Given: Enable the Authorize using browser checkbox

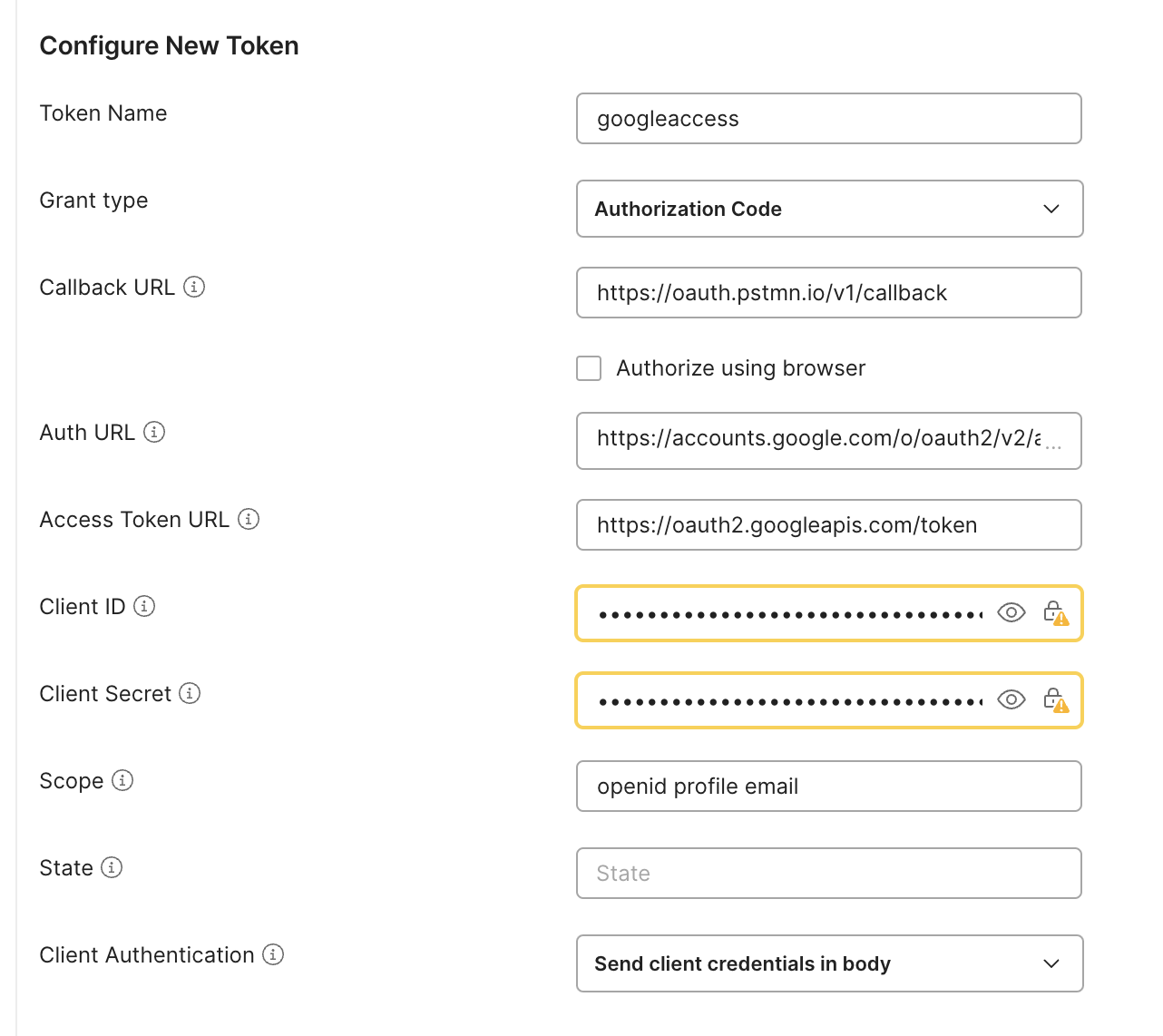Looking at the screenshot, I should (x=589, y=368).
